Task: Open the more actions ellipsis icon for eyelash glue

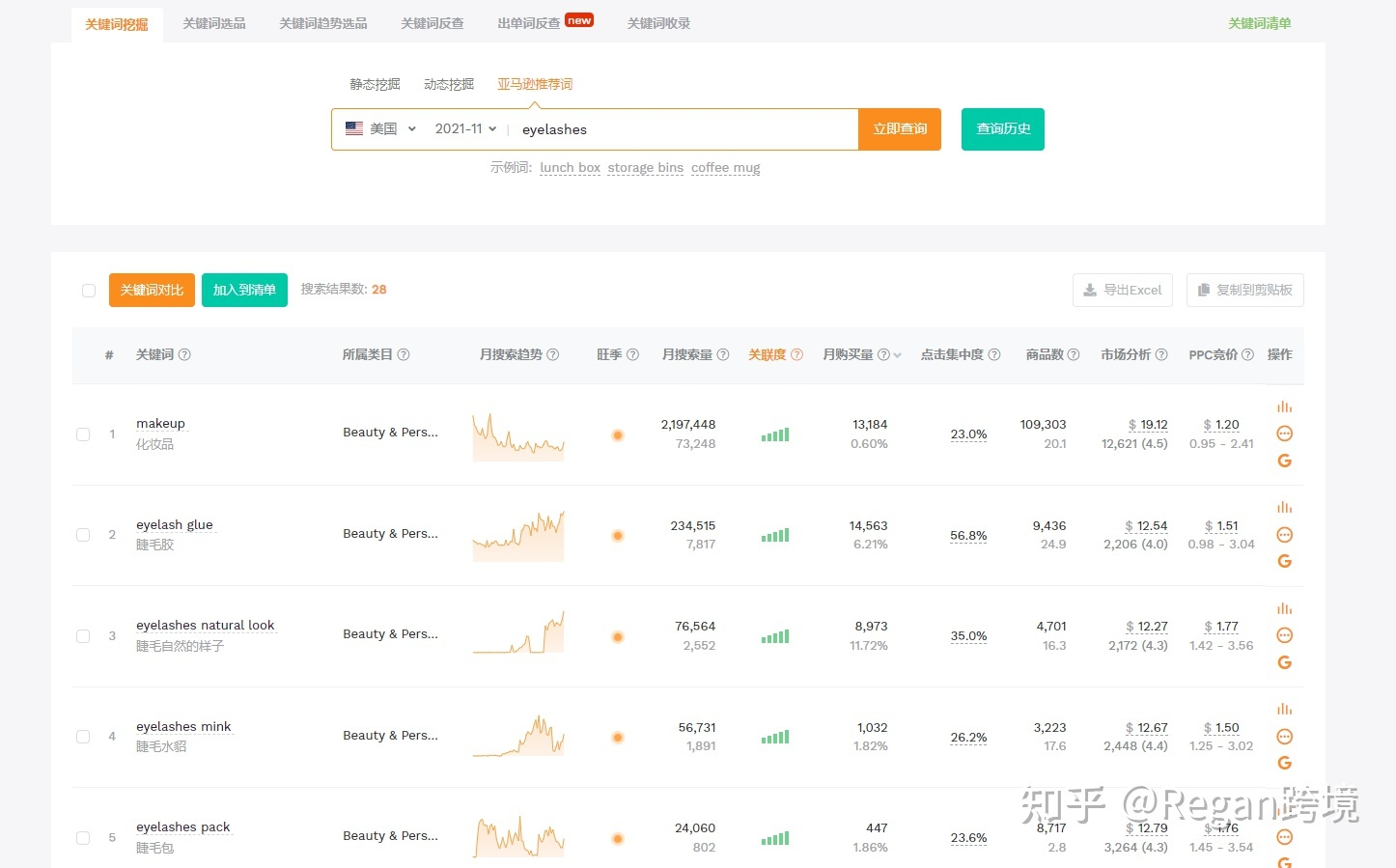Action: click(x=1284, y=535)
